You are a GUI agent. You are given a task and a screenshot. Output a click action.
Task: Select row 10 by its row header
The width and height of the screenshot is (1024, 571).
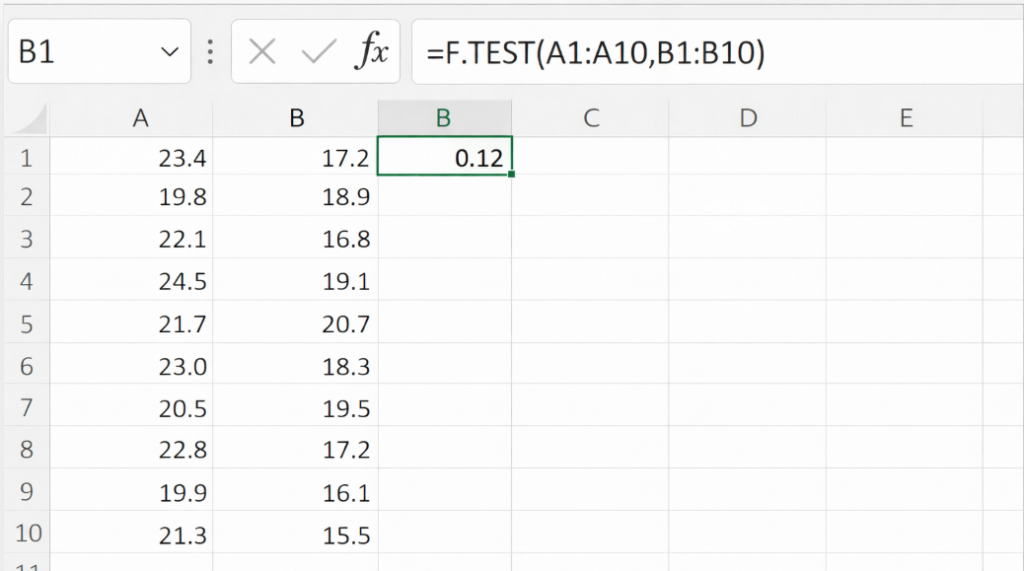point(26,536)
